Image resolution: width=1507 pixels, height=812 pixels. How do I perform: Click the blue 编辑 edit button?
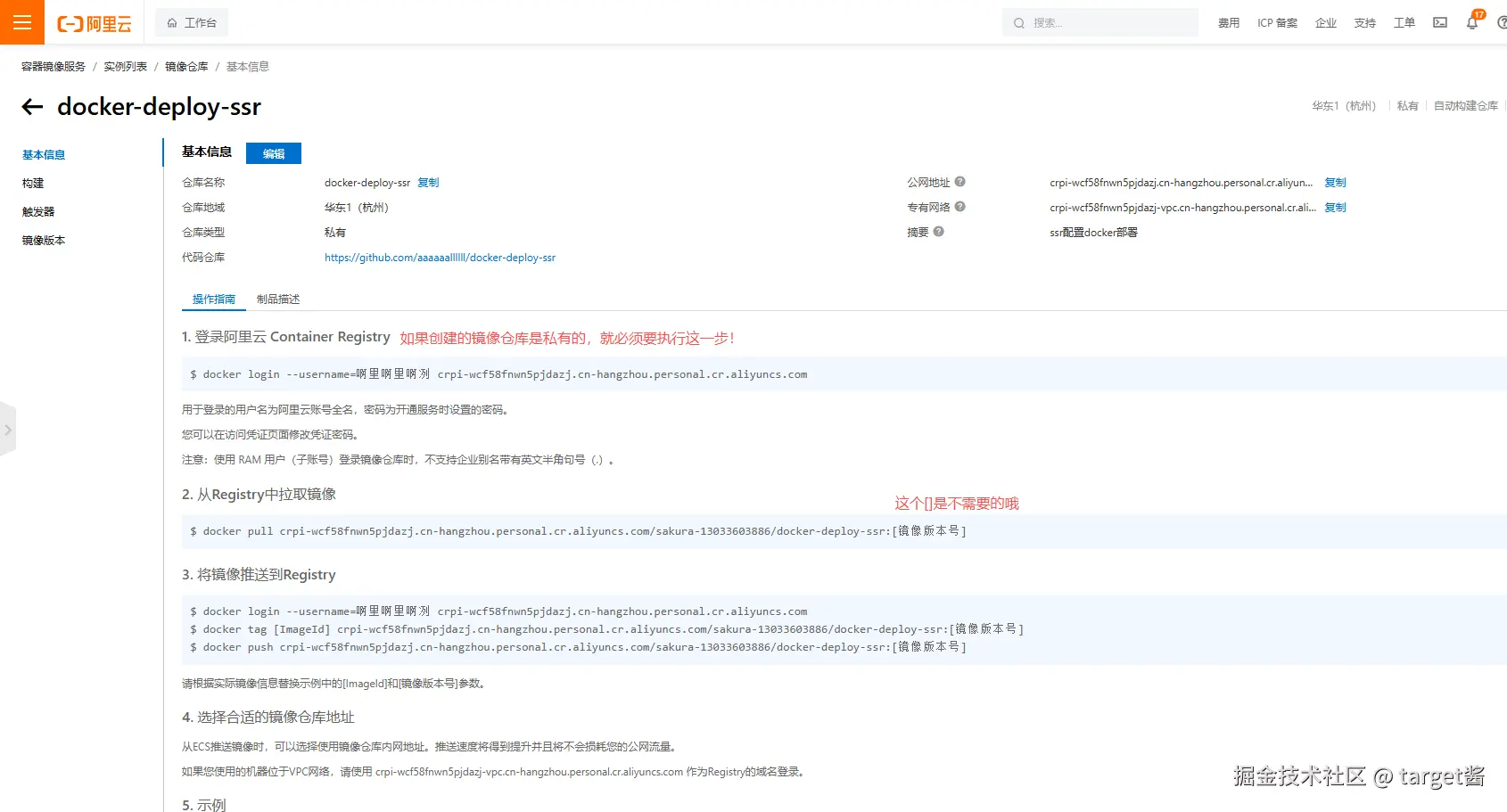coord(274,153)
